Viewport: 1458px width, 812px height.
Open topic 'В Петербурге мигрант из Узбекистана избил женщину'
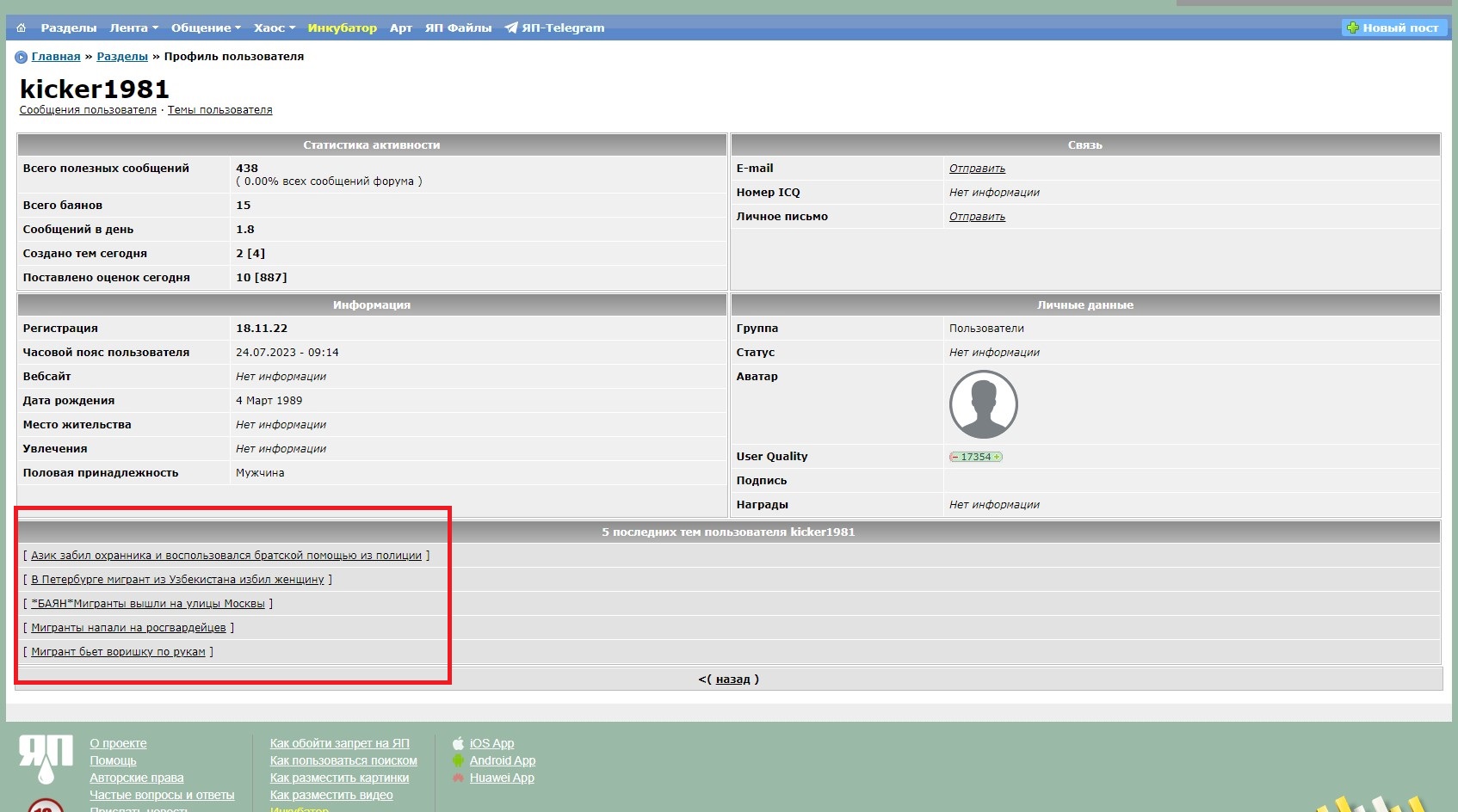pyautogui.click(x=177, y=580)
